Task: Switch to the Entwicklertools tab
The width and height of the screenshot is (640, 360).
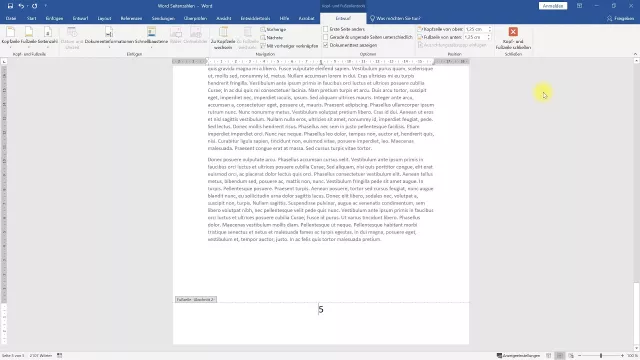Action: click(x=255, y=18)
